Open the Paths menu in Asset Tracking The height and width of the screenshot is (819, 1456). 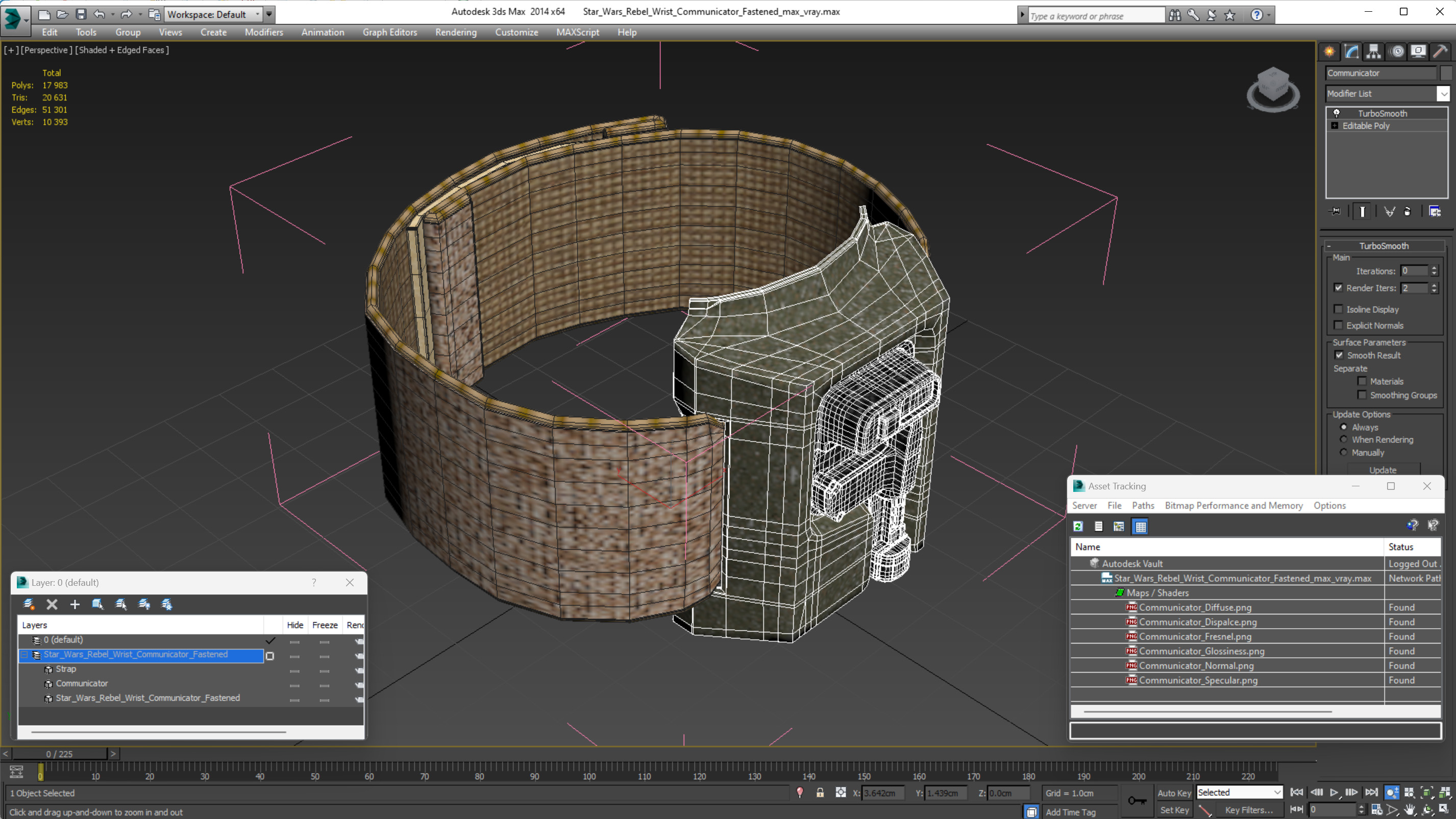coord(1142,505)
